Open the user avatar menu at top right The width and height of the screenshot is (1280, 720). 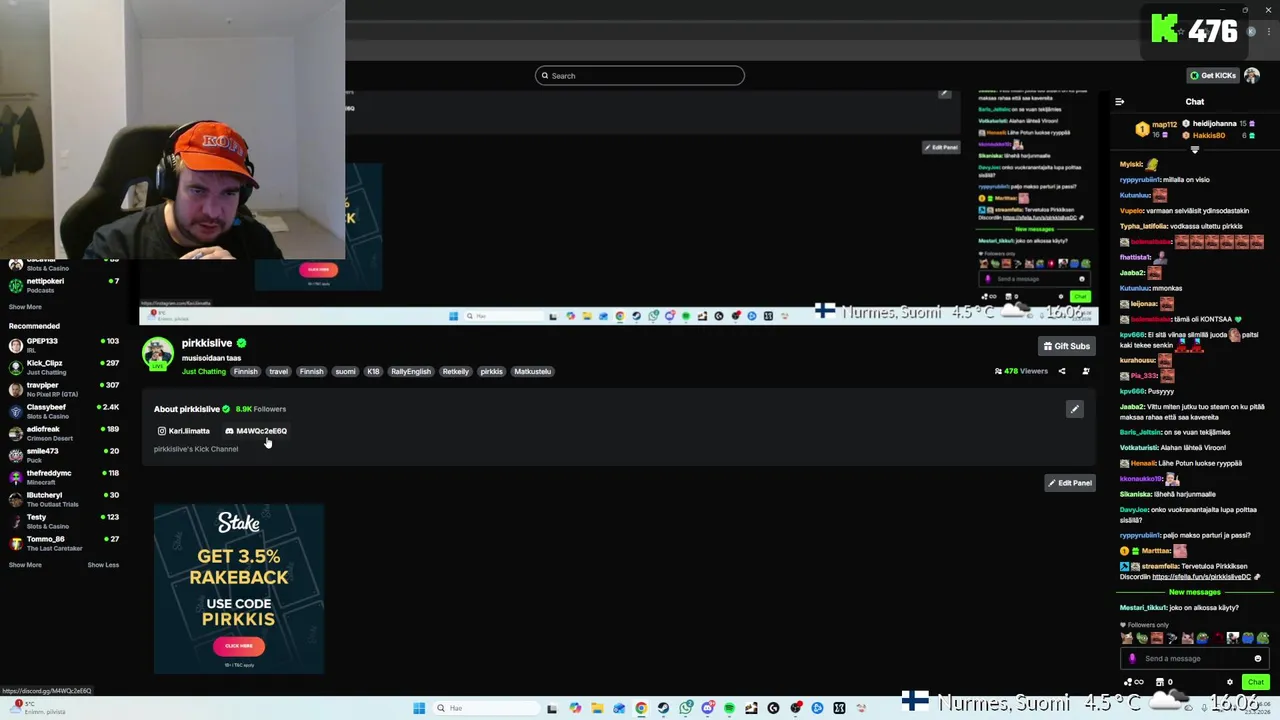tap(1252, 76)
